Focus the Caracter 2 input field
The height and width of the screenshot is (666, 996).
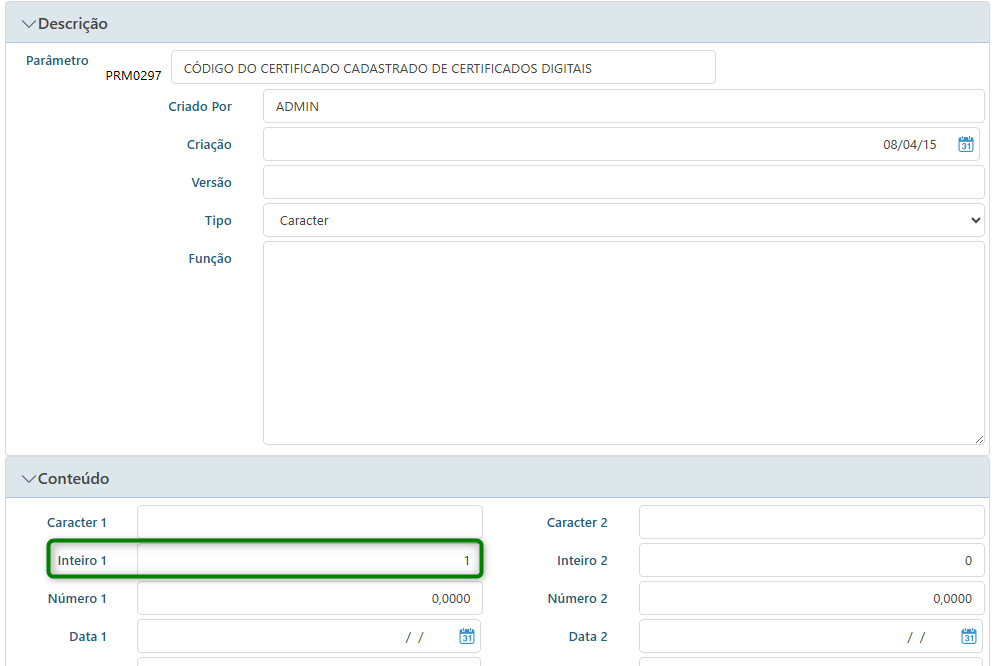pyautogui.click(x=811, y=523)
